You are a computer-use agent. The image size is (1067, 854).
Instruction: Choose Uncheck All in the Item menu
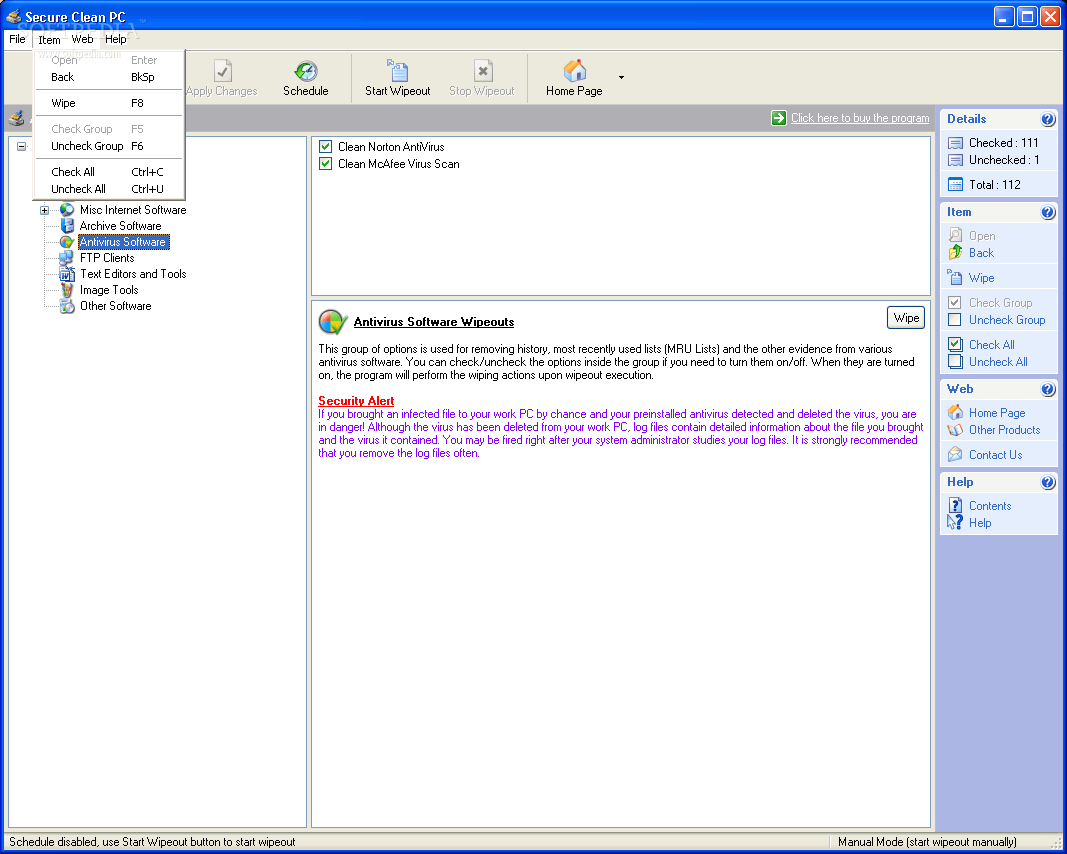(109, 189)
